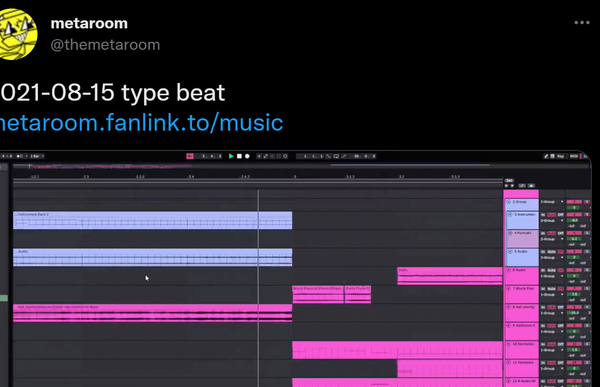Click the Record button in transport bar
The image size is (600, 387).
[247, 156]
